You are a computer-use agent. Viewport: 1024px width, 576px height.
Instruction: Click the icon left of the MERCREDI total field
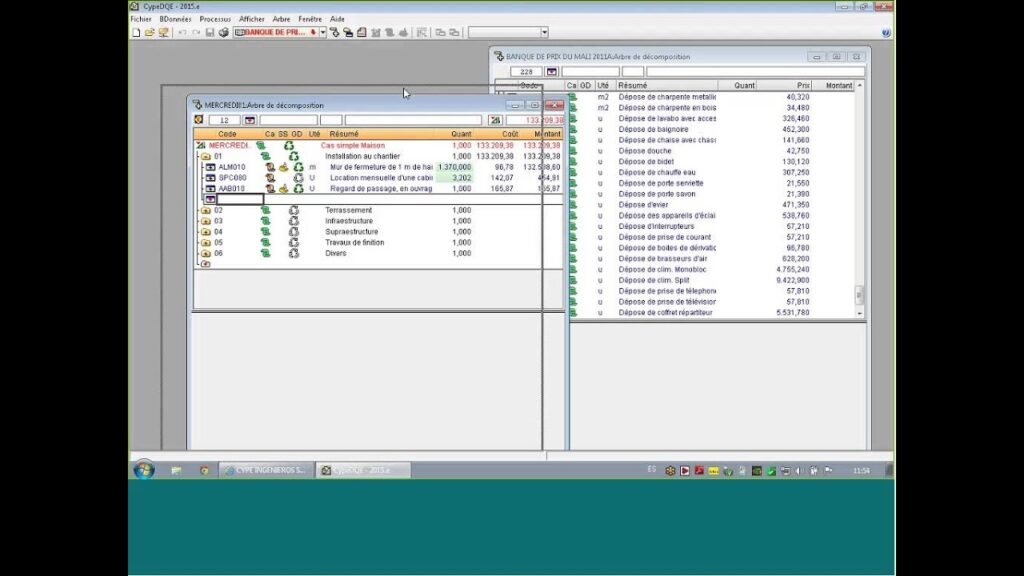tap(494, 120)
